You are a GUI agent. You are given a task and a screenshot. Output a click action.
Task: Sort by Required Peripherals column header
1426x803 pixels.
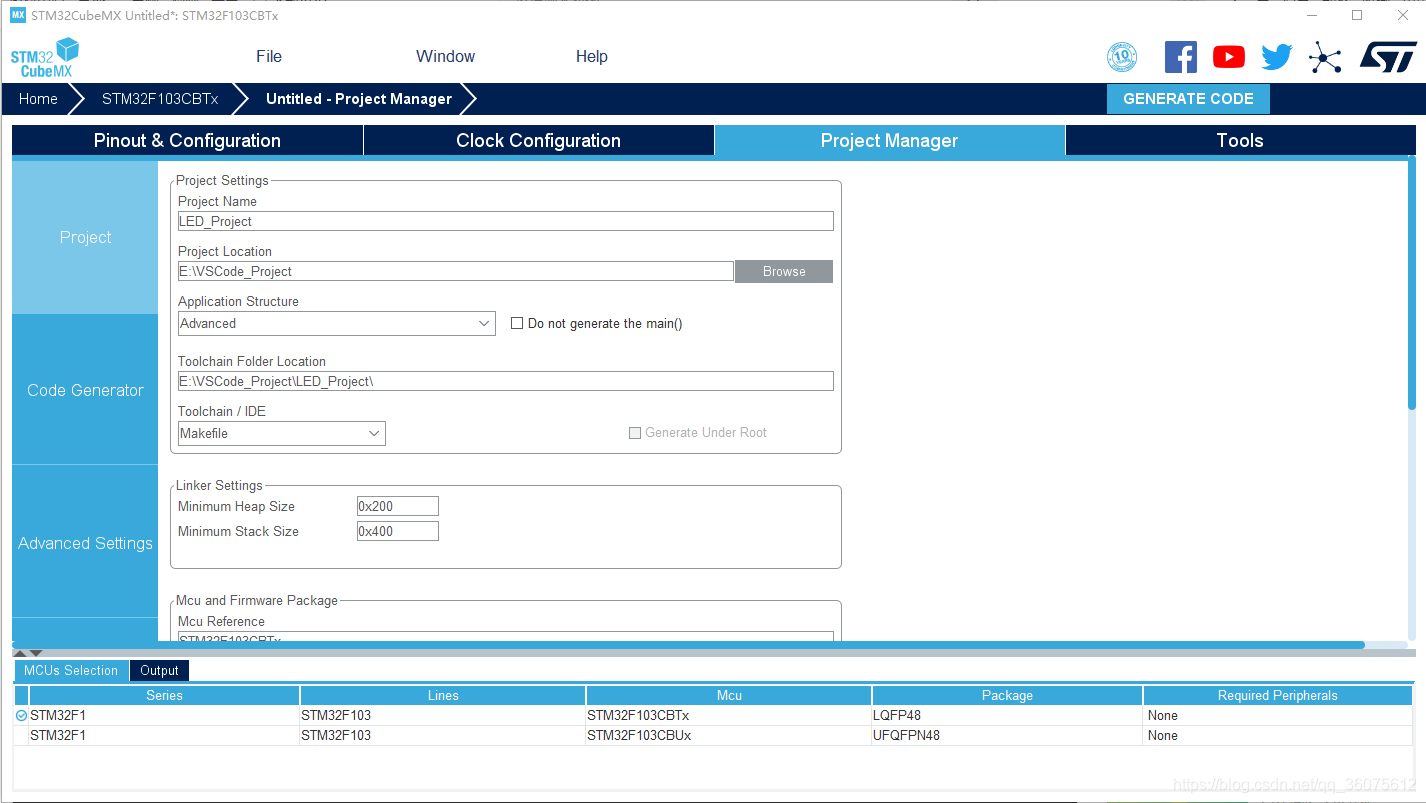tap(1277, 695)
